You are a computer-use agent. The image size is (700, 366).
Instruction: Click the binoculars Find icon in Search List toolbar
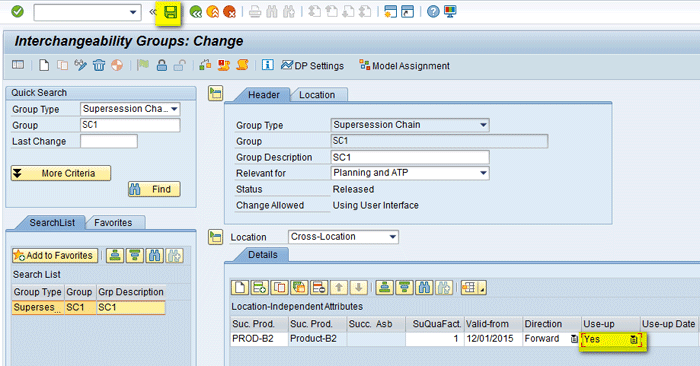(x=154, y=256)
